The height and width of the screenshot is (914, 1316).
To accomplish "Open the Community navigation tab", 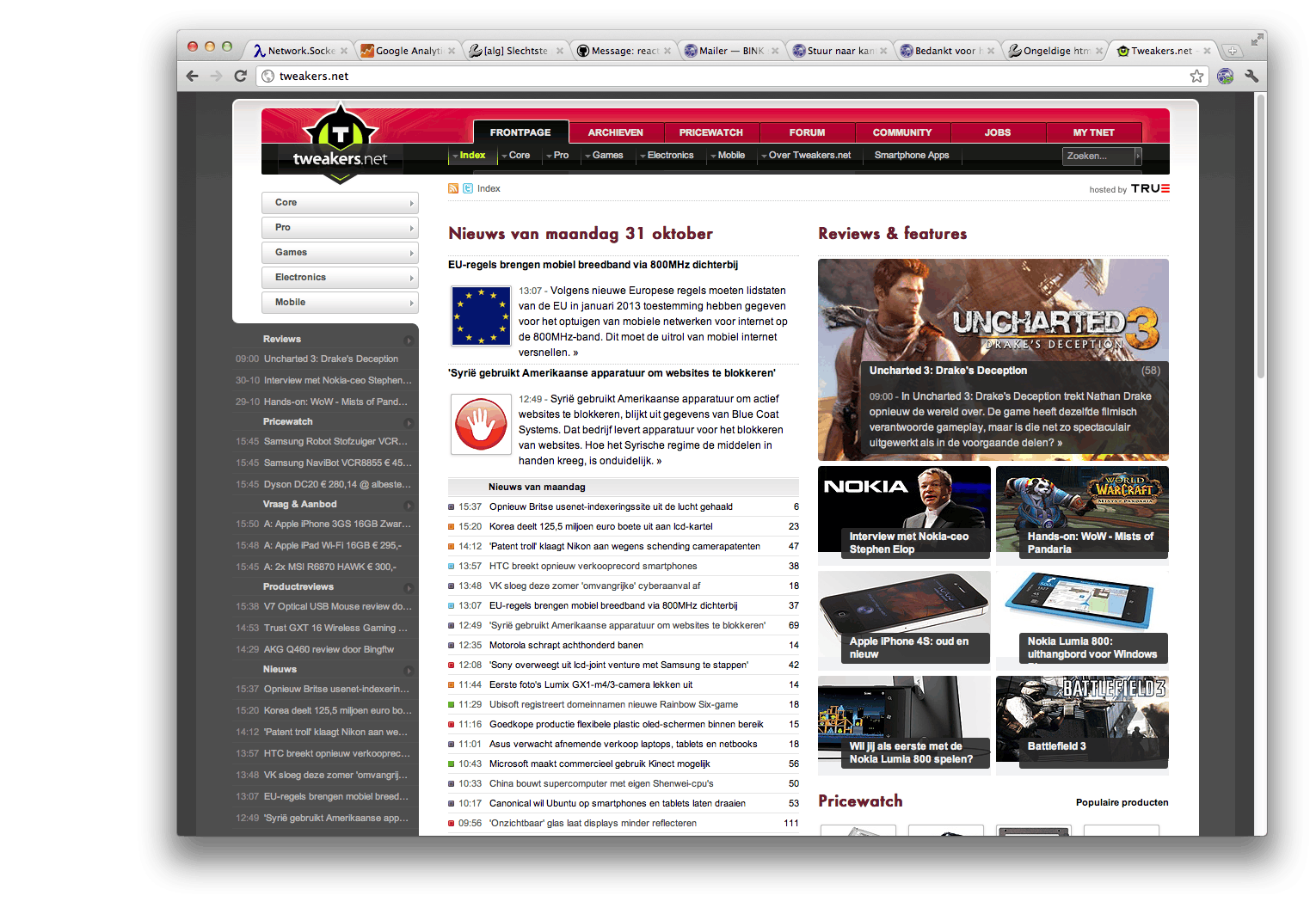I will point(902,132).
